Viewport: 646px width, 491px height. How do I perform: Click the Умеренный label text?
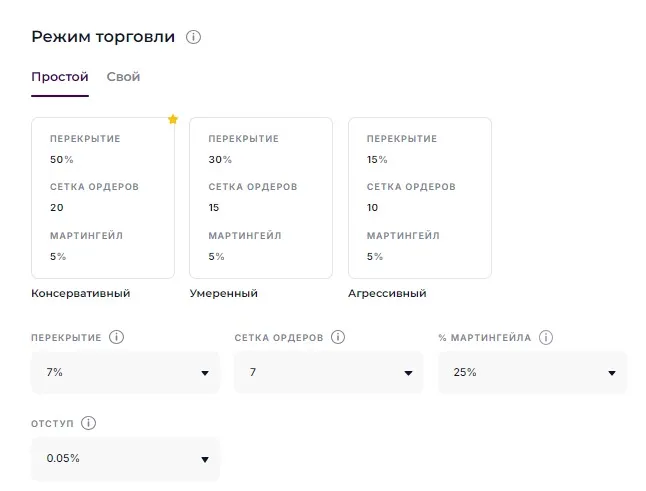pyautogui.click(x=224, y=294)
